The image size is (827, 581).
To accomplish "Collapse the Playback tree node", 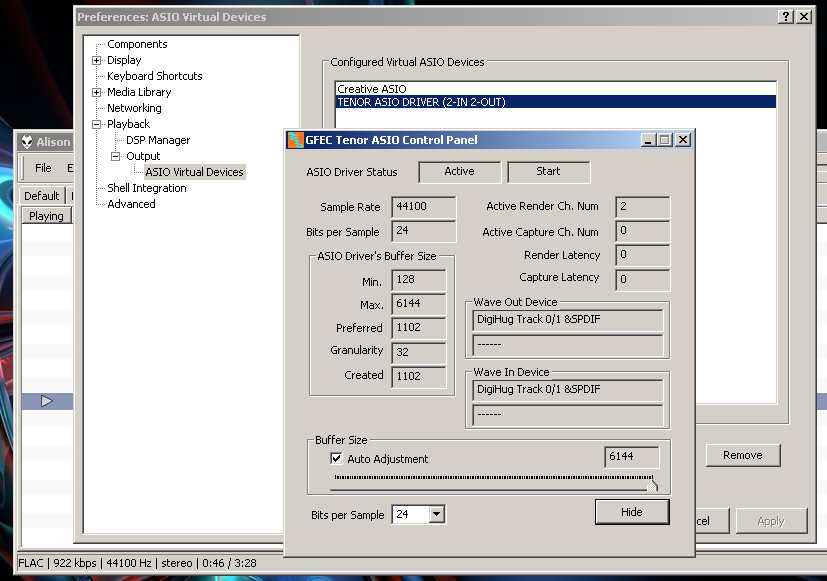I will [97, 125].
